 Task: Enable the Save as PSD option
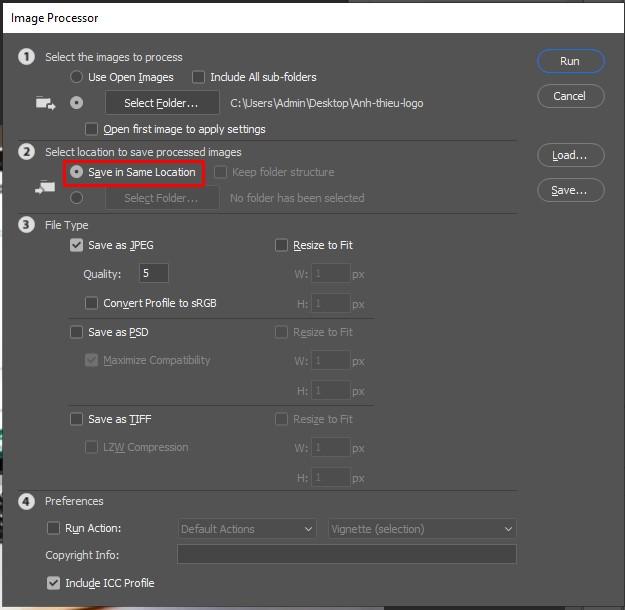click(x=77, y=332)
